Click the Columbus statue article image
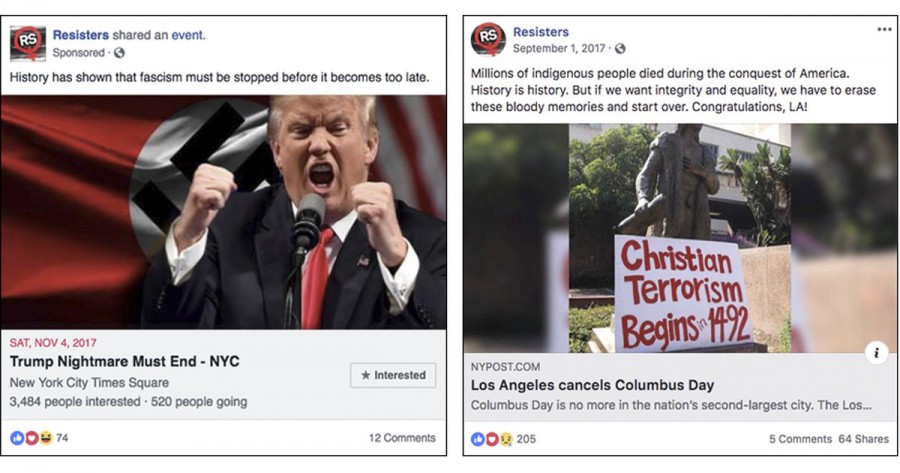900x473 pixels. pos(680,238)
